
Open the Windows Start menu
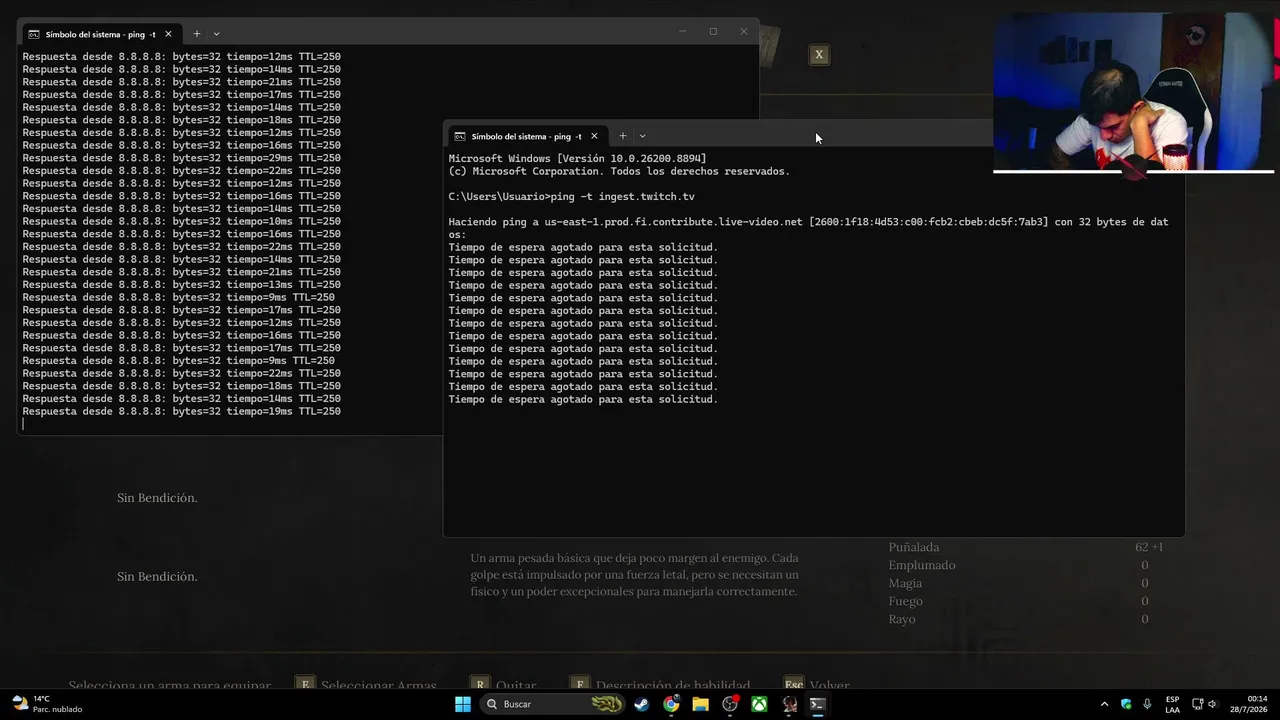click(463, 704)
